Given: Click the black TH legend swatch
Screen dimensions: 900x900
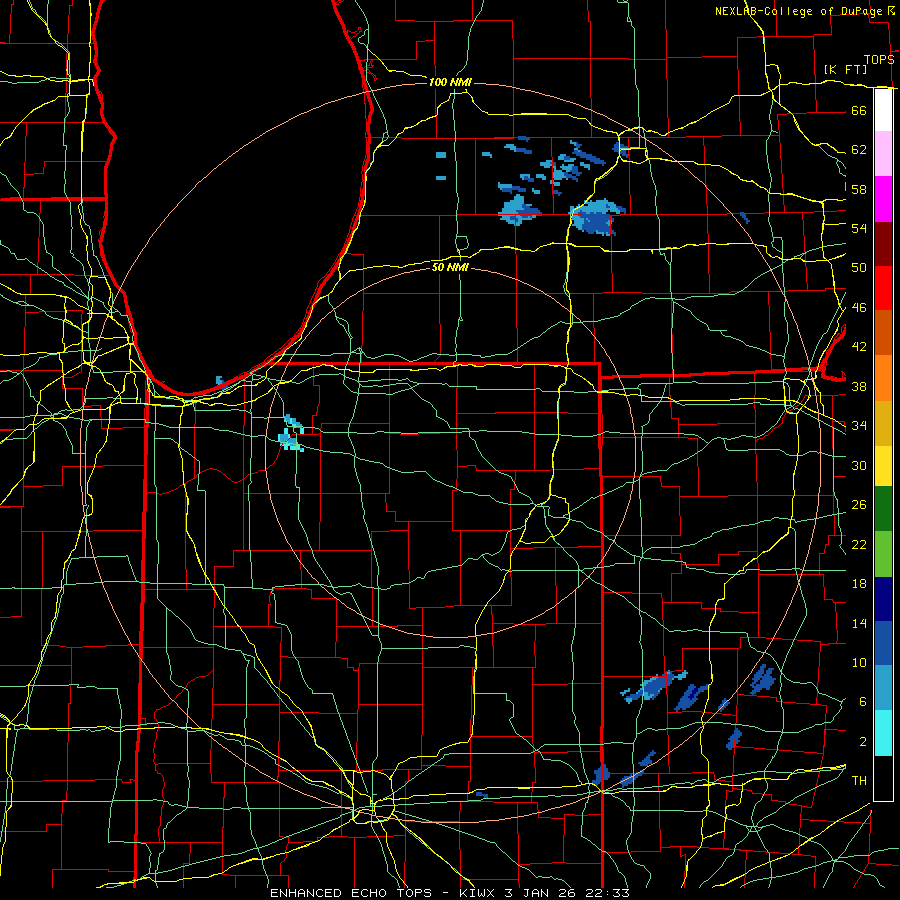Looking at the screenshot, I should click(x=883, y=778).
